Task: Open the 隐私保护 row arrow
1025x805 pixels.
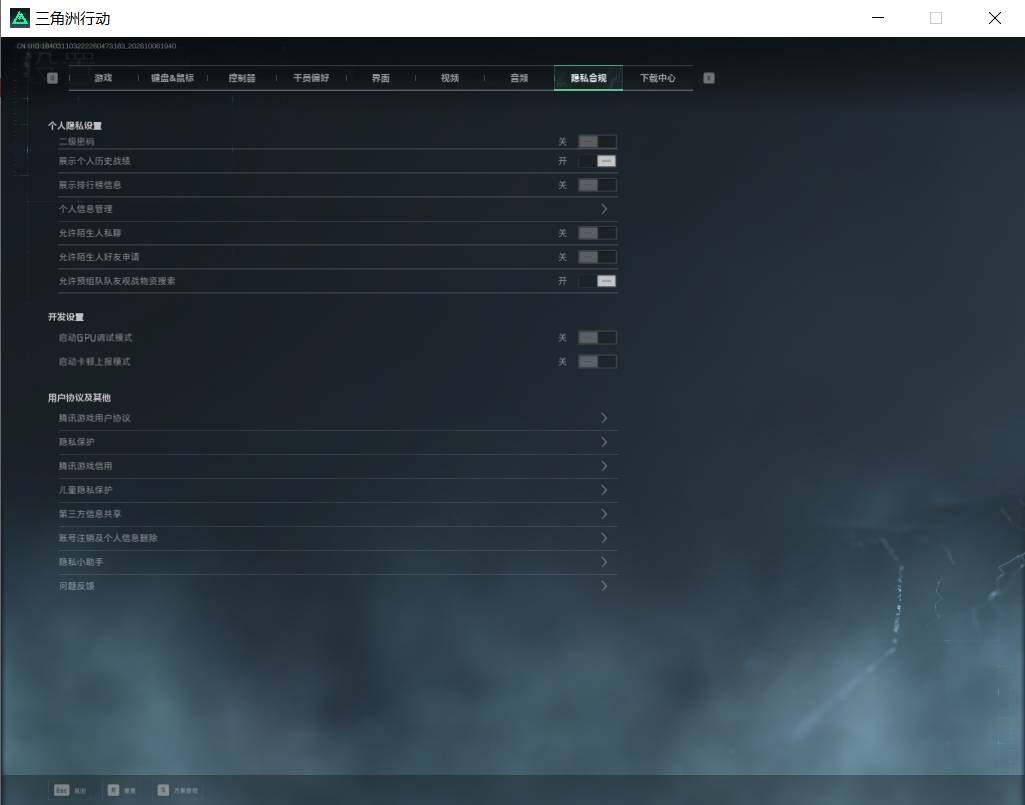Action: [x=604, y=442]
